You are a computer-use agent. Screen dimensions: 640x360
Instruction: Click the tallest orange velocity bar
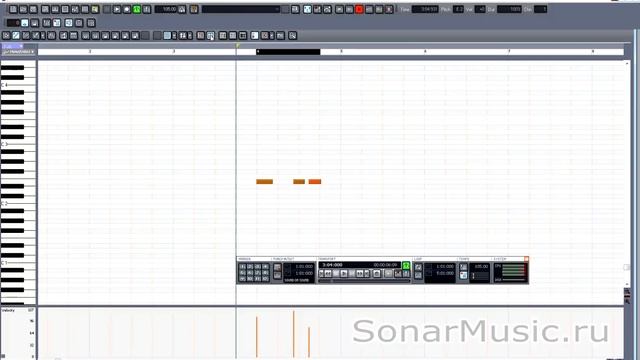[x=293, y=334]
